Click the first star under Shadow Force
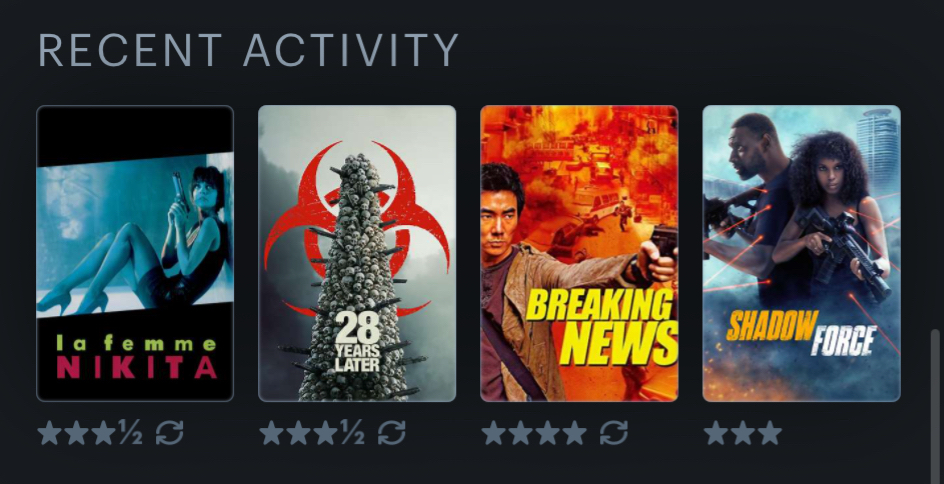The height and width of the screenshot is (484, 944). click(716, 433)
